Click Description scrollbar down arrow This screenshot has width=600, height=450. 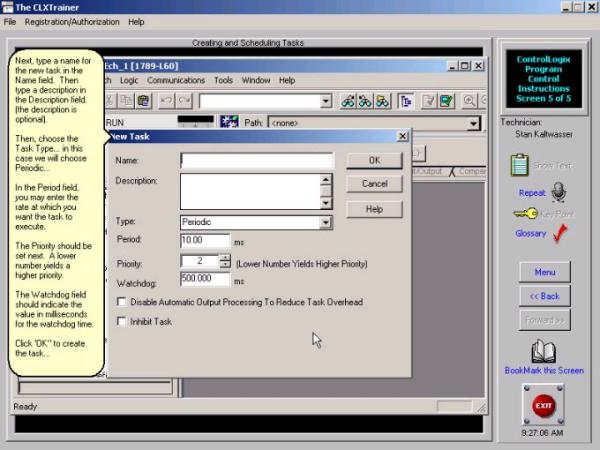point(326,203)
